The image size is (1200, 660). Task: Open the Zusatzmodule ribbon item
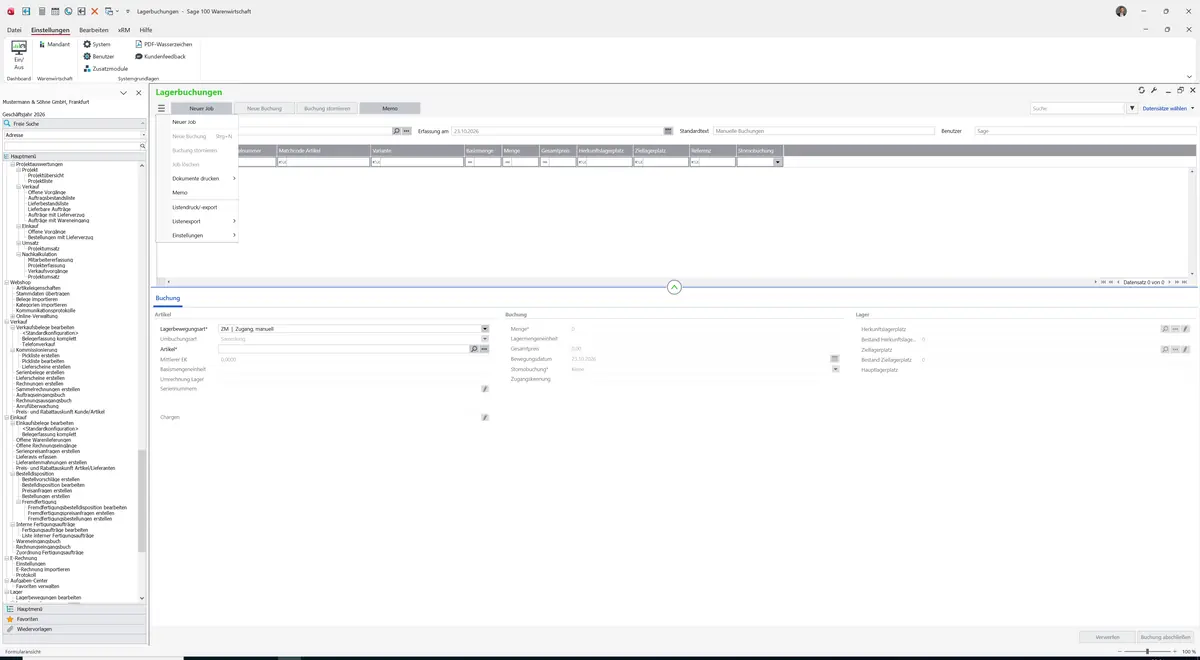tap(105, 68)
